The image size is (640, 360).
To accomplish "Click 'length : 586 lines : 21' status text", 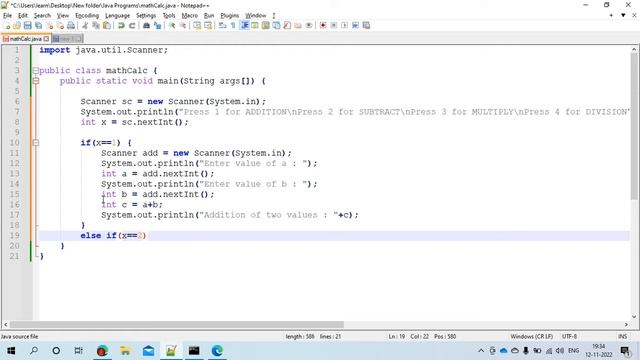I will 313,336.
